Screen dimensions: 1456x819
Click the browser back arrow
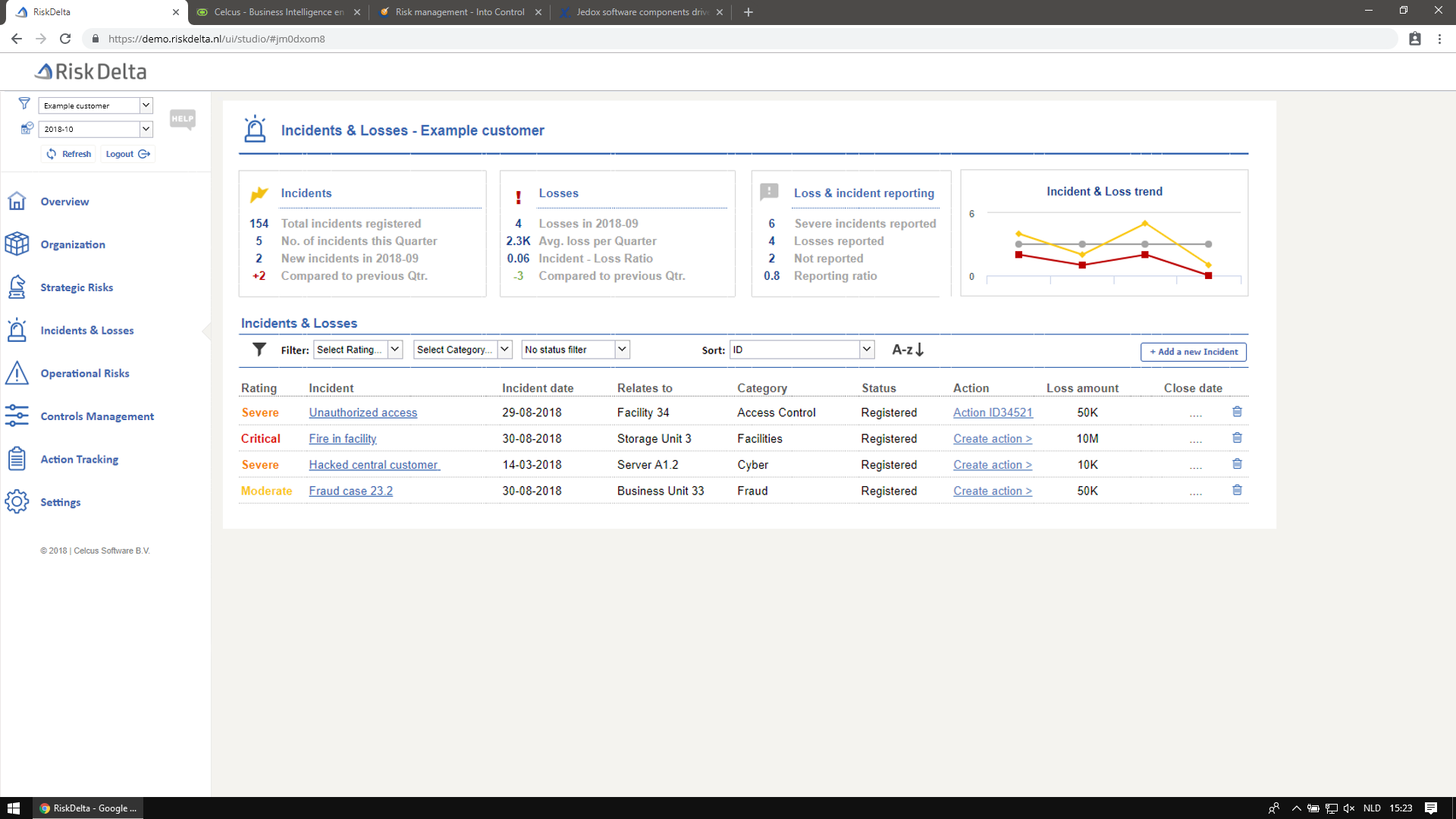click(x=17, y=39)
